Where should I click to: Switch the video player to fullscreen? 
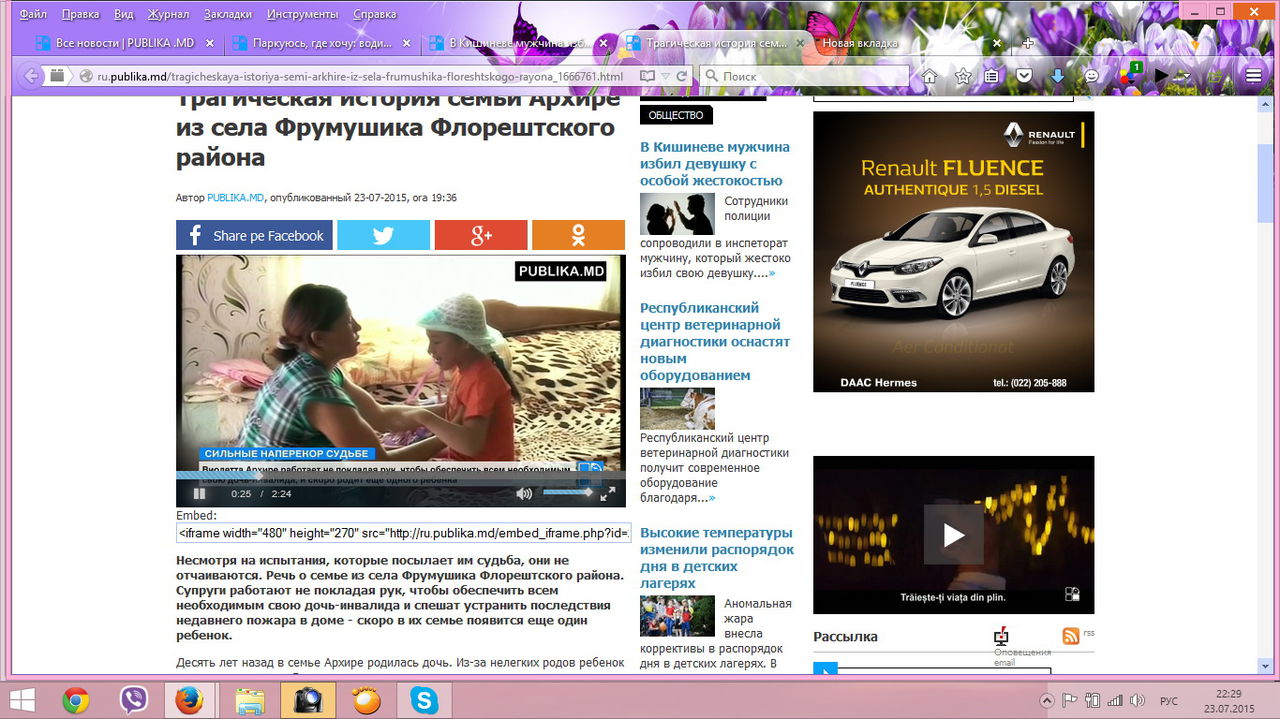tap(608, 494)
